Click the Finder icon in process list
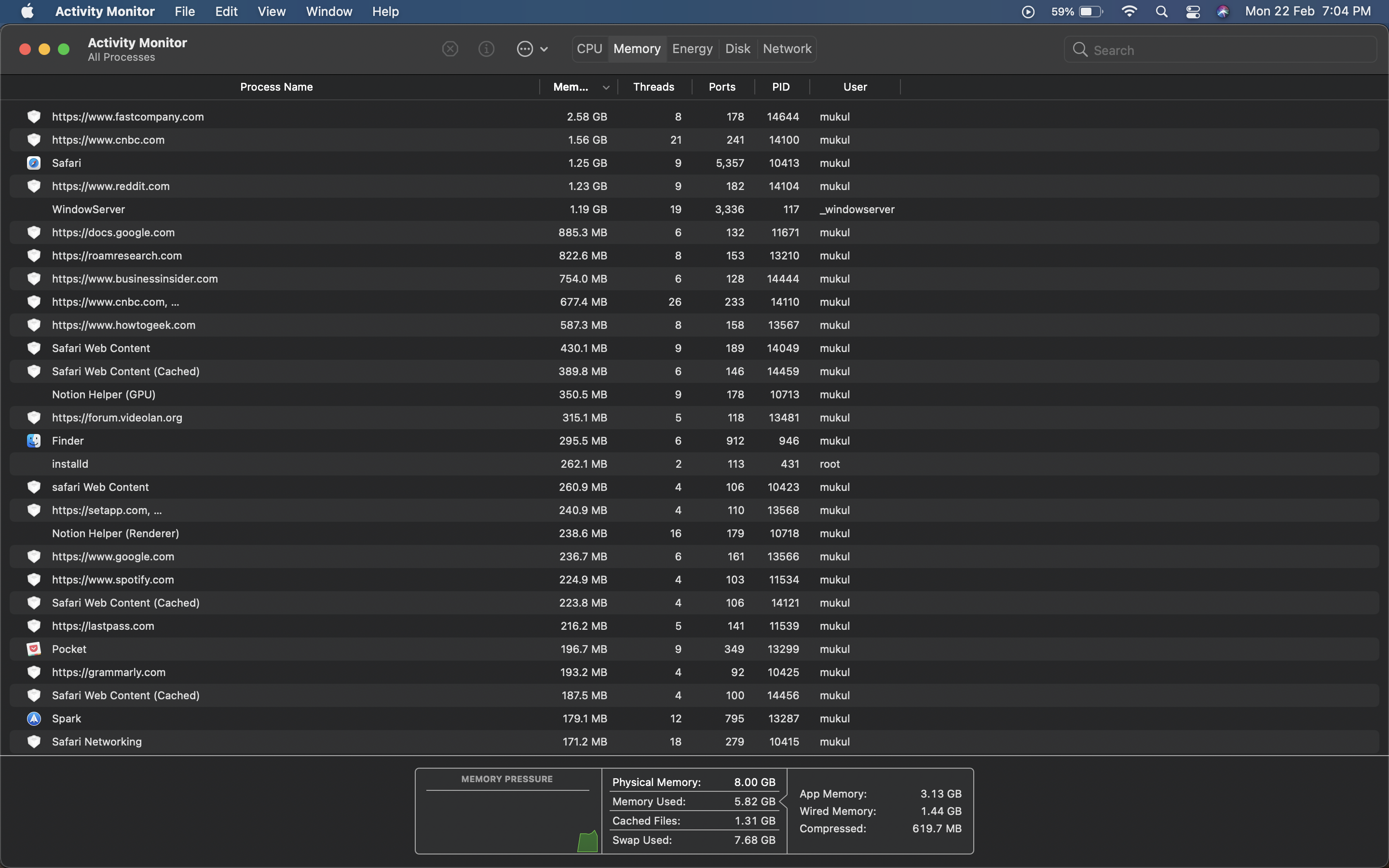The width and height of the screenshot is (1389, 868). (34, 441)
